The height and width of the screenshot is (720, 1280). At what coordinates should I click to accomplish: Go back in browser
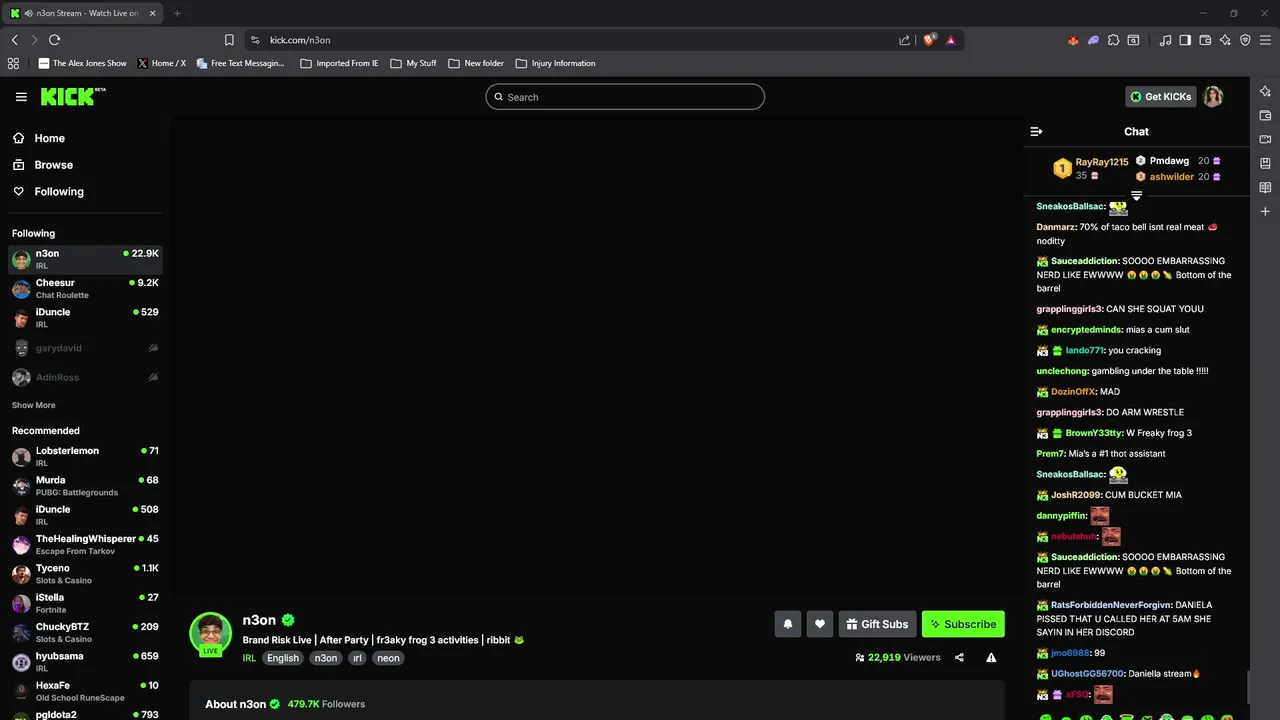(14, 40)
